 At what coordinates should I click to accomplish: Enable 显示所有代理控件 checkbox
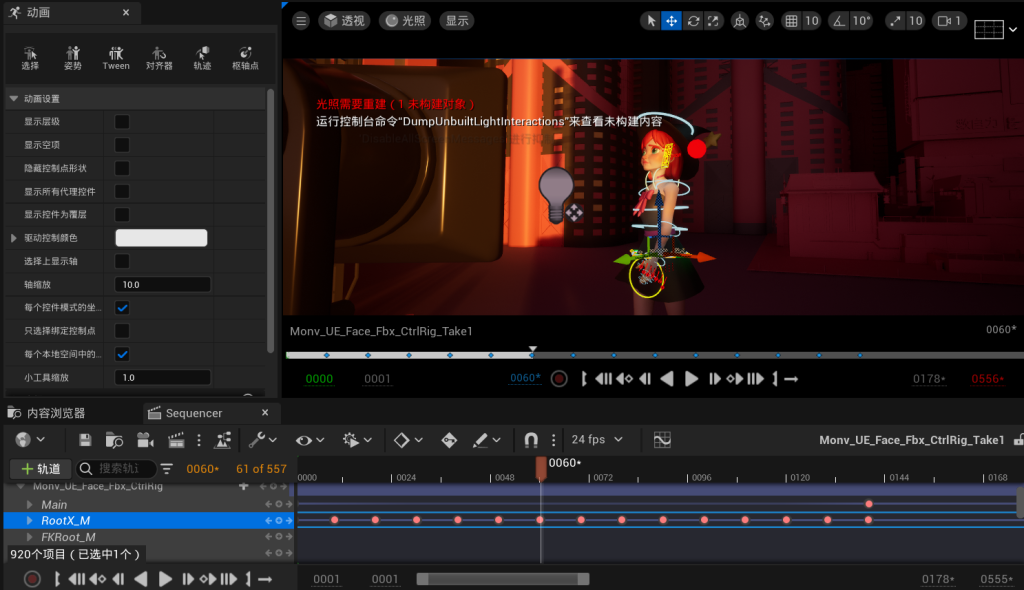pyautogui.click(x=122, y=191)
